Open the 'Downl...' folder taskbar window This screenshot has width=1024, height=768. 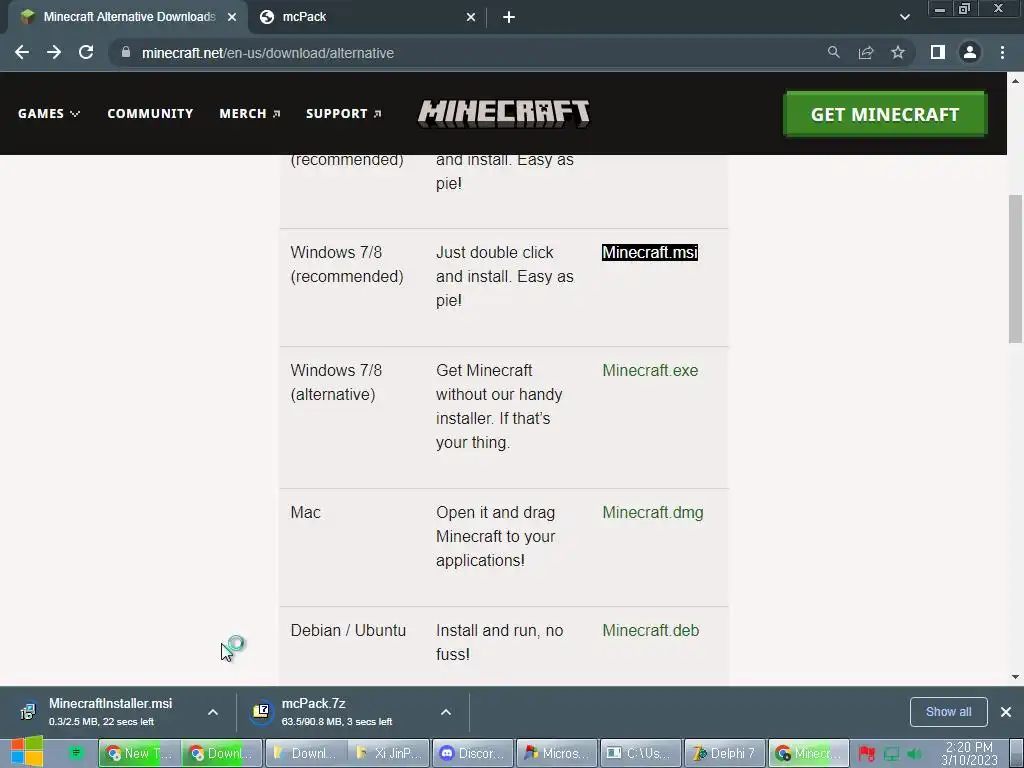306,753
